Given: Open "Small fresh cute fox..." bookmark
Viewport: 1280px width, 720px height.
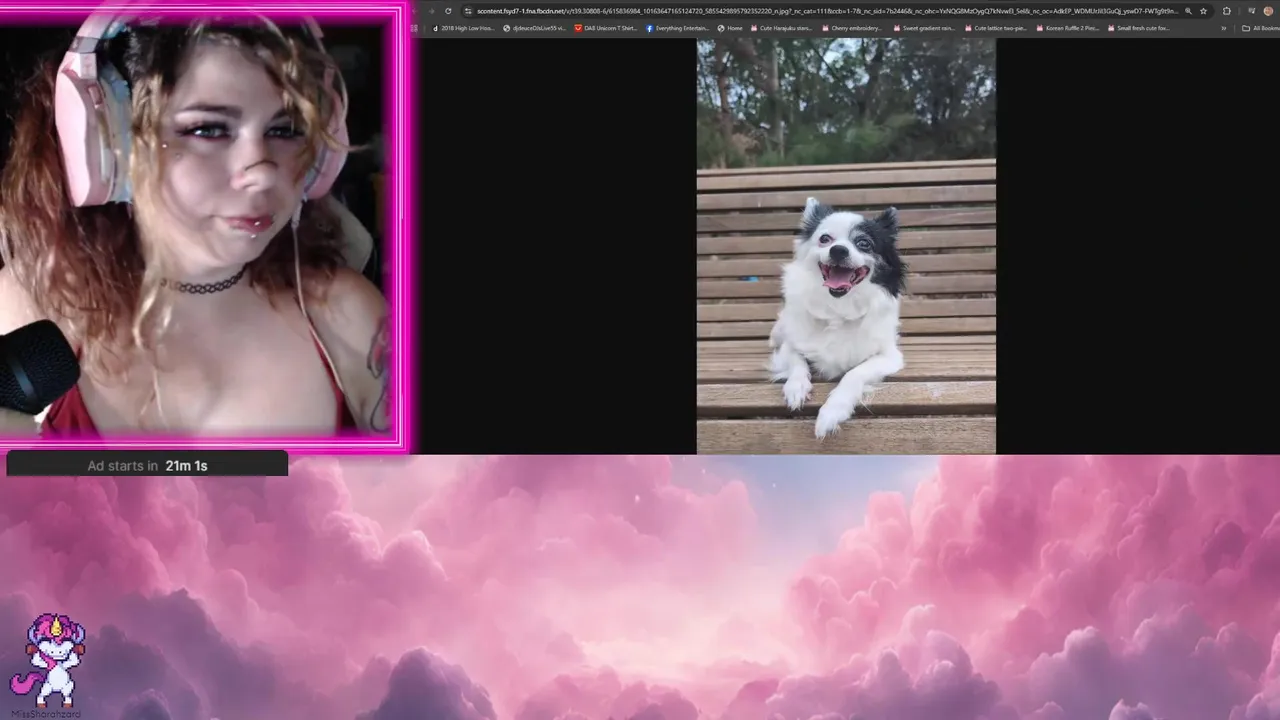Looking at the screenshot, I should (1138, 28).
